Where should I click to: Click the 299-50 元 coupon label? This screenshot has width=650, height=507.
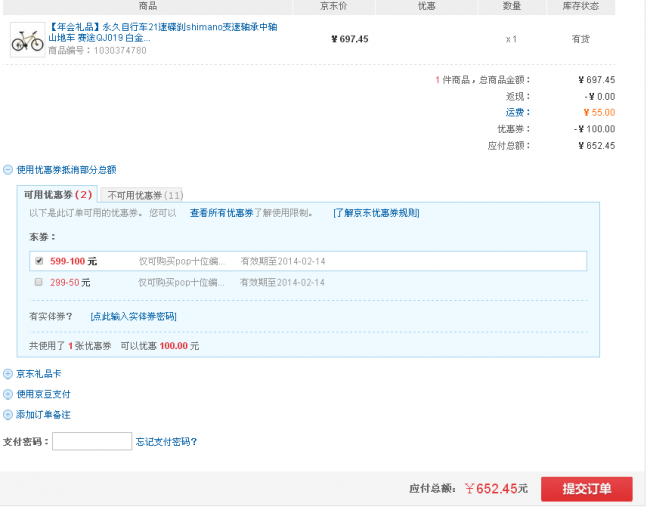pyautogui.click(x=70, y=283)
